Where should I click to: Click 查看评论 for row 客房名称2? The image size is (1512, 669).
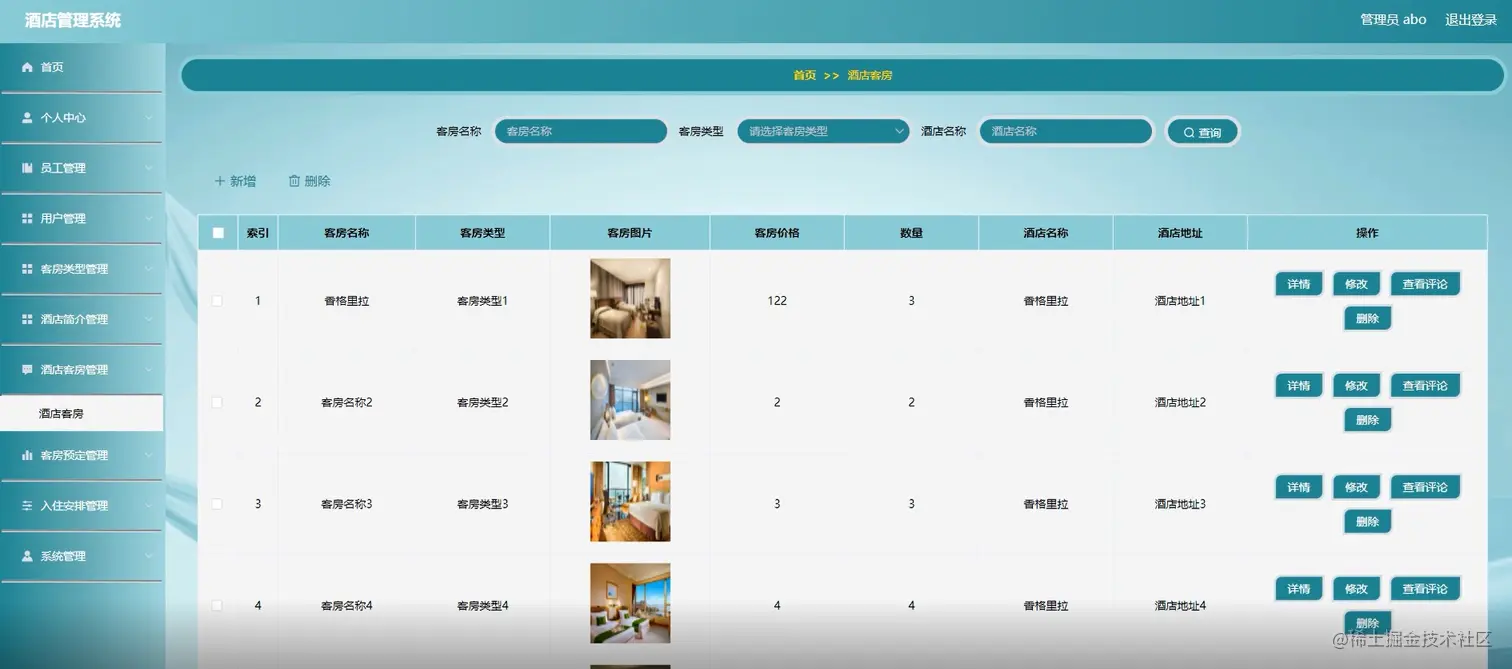coord(1425,386)
